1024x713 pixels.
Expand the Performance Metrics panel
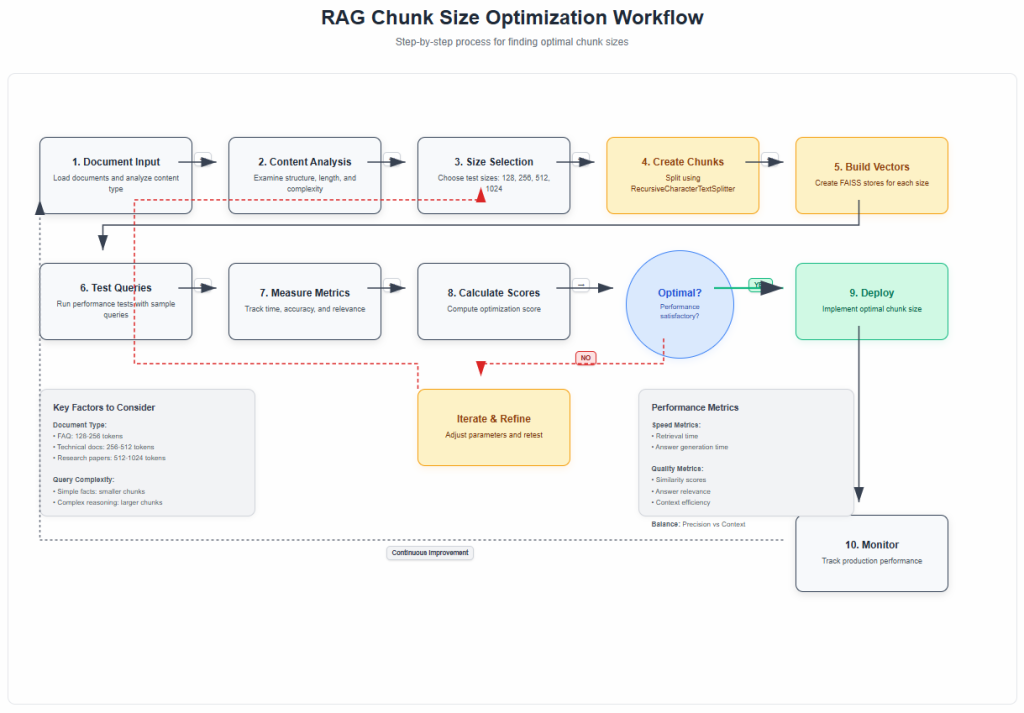tap(746, 450)
